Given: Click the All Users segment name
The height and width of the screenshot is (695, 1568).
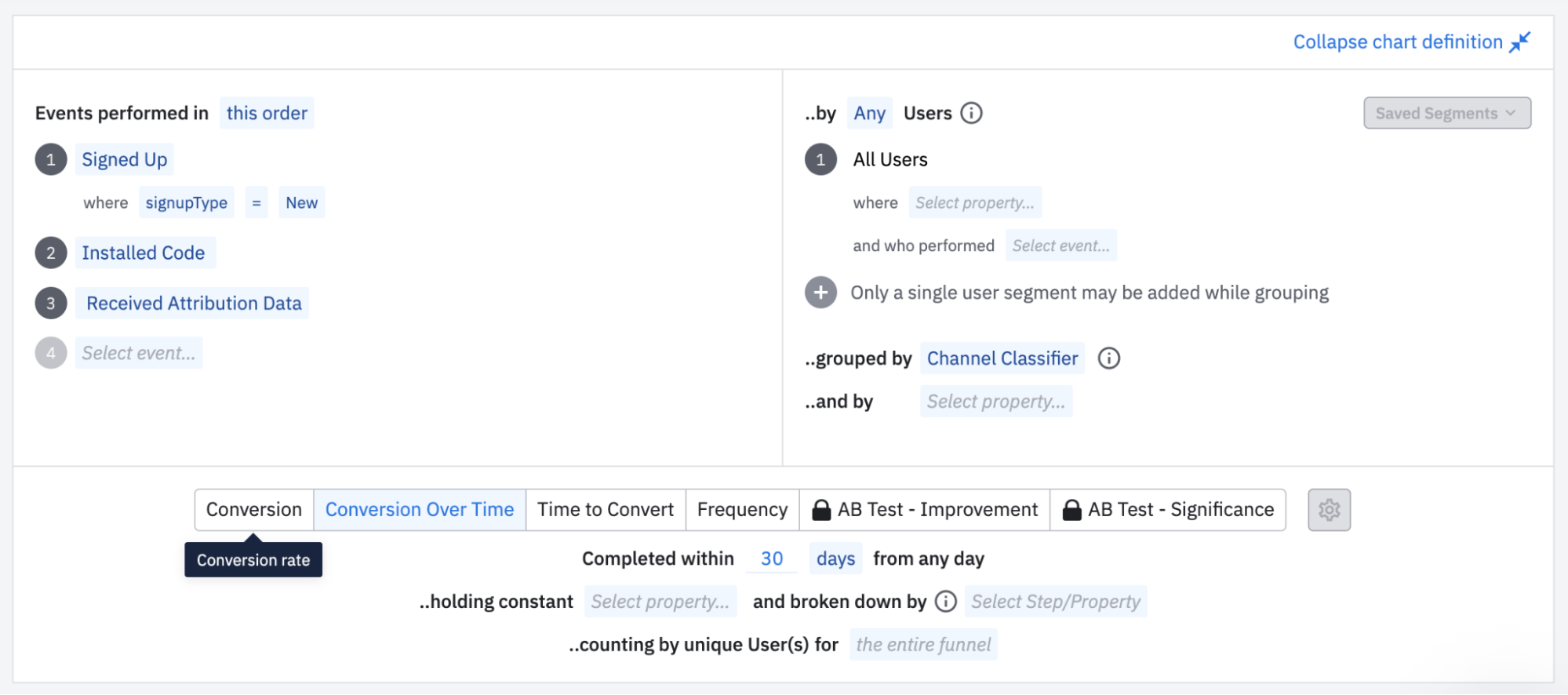Looking at the screenshot, I should 890,160.
